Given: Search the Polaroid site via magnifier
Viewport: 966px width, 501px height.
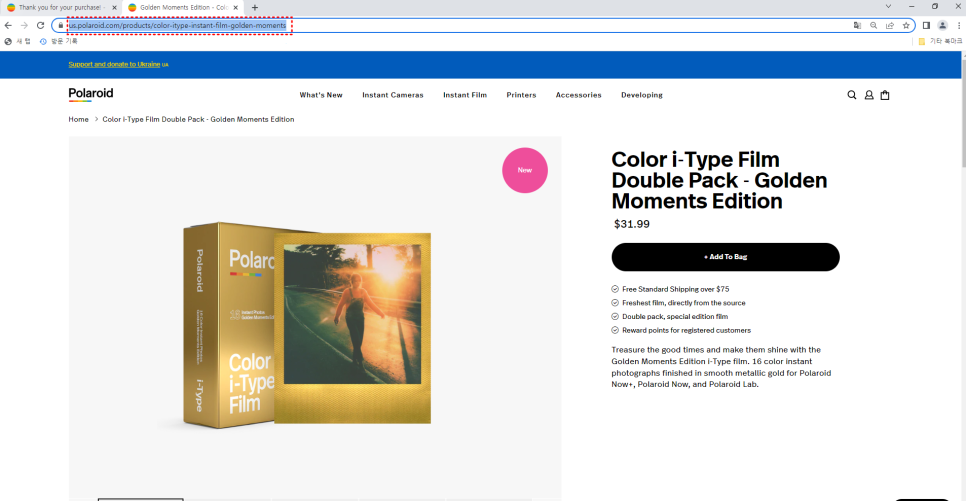Looking at the screenshot, I should tap(851, 95).
